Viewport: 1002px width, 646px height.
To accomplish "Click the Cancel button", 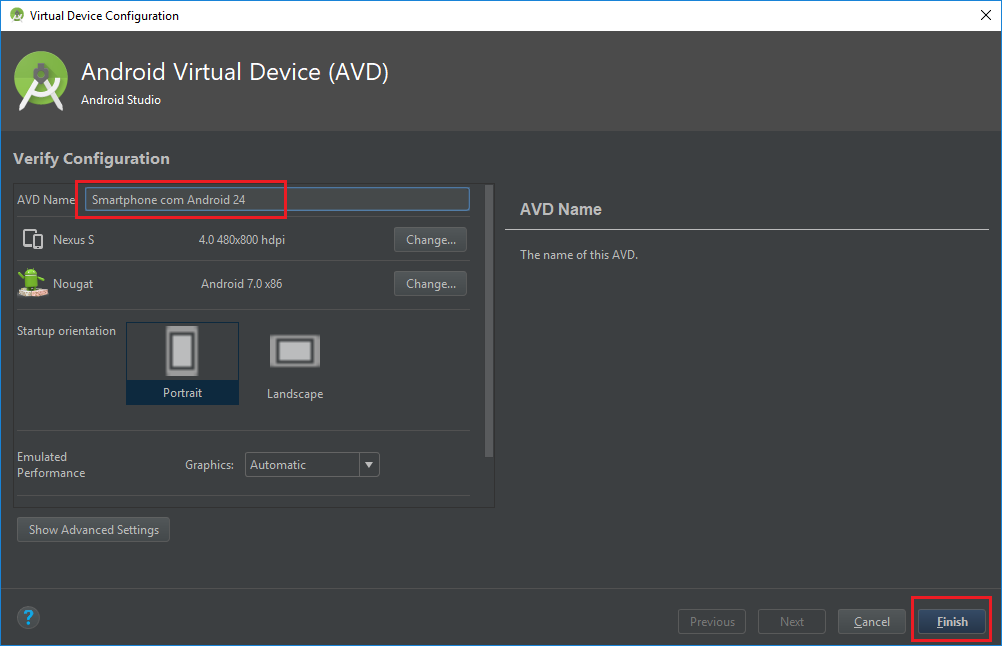I will 872,621.
